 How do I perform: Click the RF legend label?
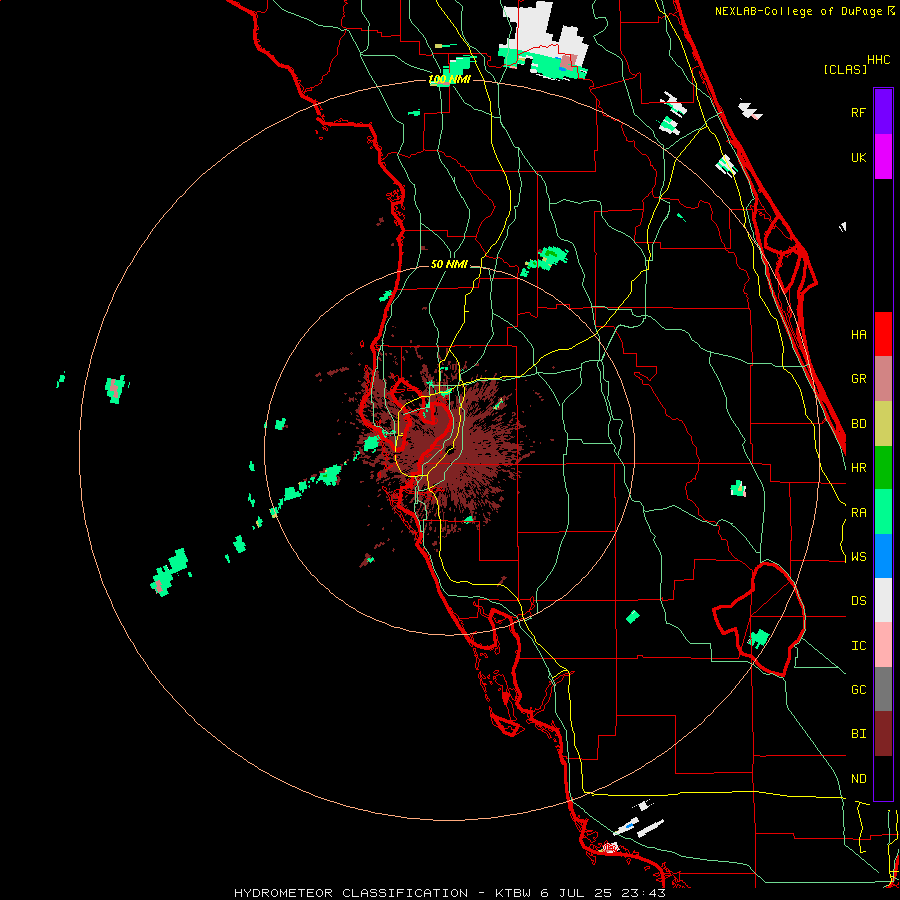click(859, 112)
